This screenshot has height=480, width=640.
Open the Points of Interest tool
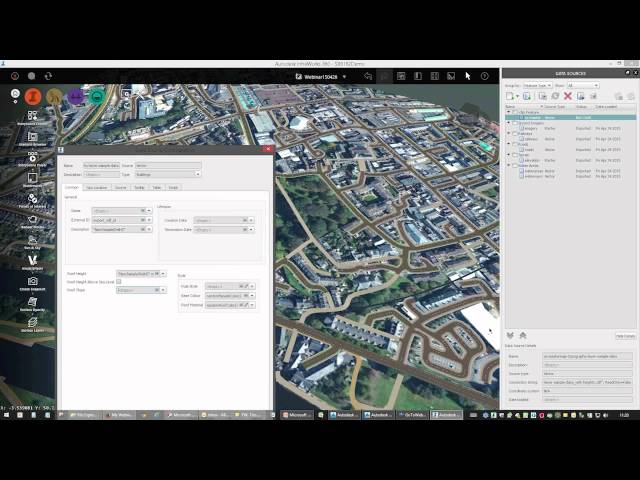click(x=32, y=198)
